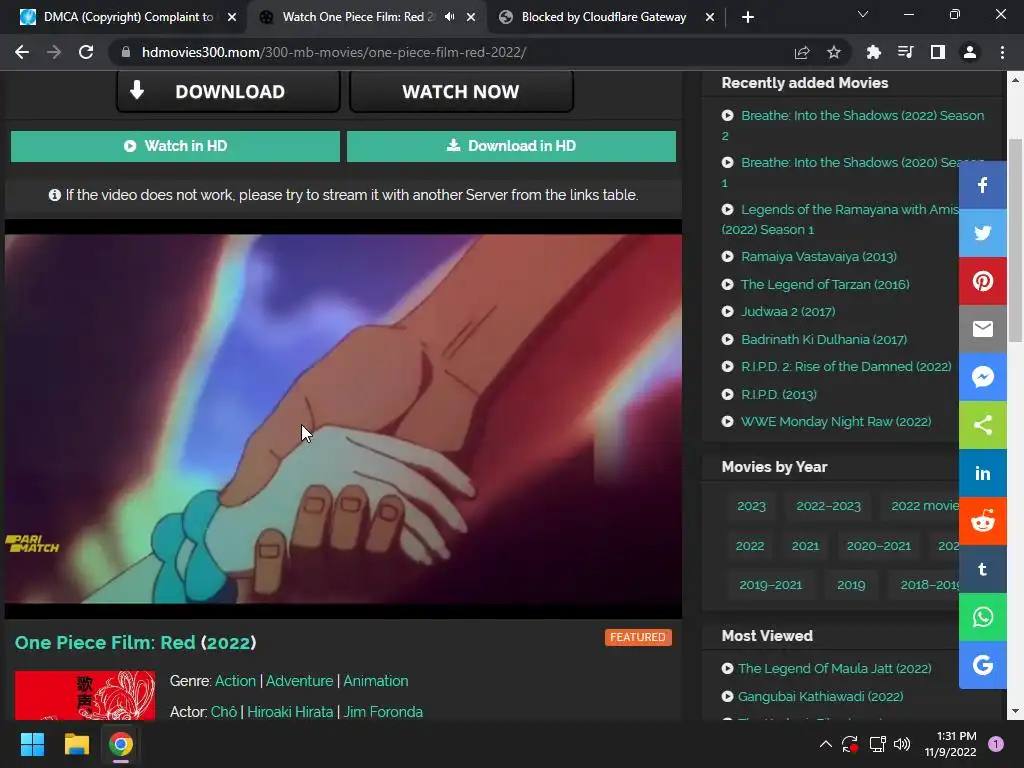Open the media control icon in toolbar
Screen dimensions: 1024x768
click(905, 52)
